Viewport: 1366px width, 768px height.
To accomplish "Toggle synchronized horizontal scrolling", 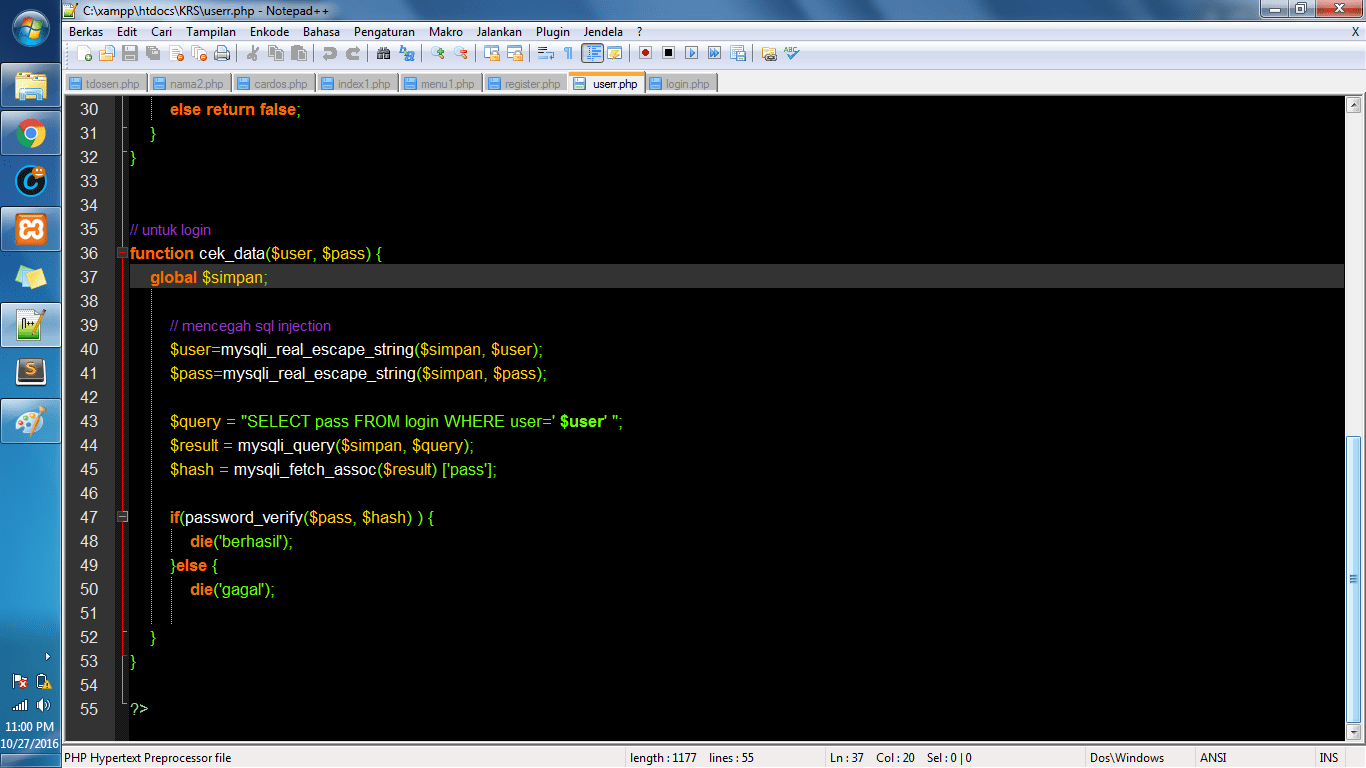I will (x=514, y=53).
